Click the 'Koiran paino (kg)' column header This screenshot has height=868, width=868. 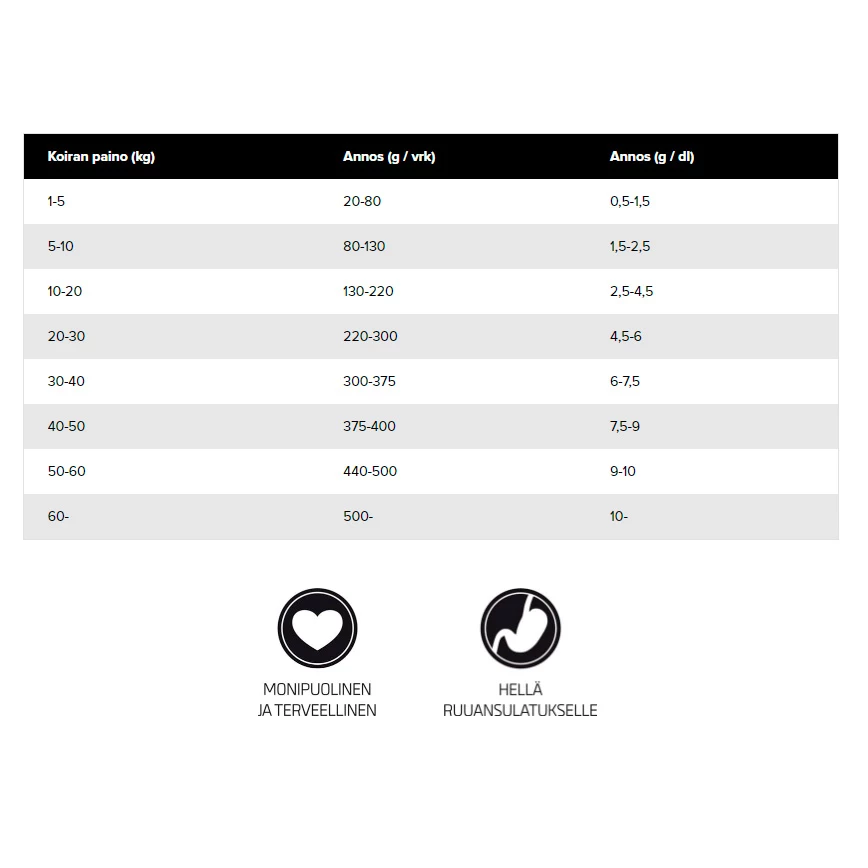click(x=101, y=157)
